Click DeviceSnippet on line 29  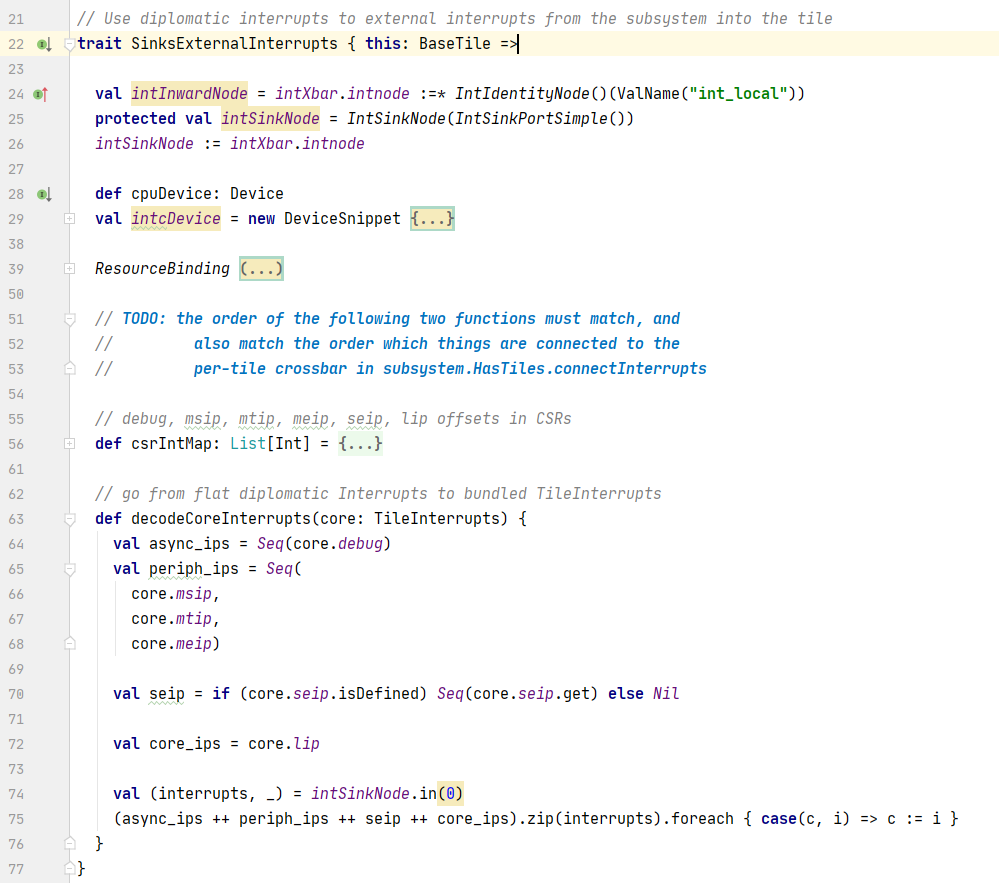[x=343, y=219]
